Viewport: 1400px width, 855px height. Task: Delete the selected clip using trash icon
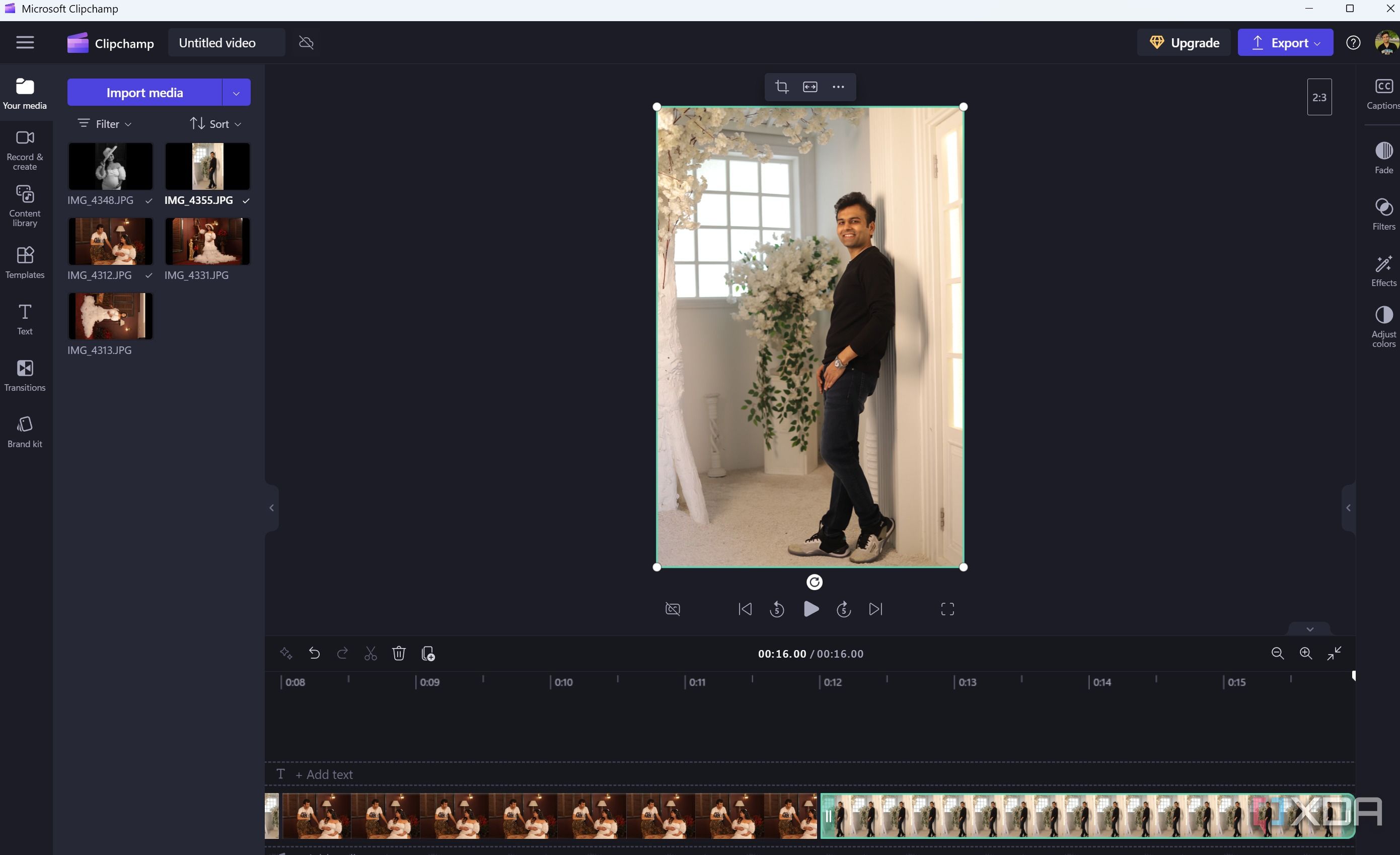pos(399,653)
